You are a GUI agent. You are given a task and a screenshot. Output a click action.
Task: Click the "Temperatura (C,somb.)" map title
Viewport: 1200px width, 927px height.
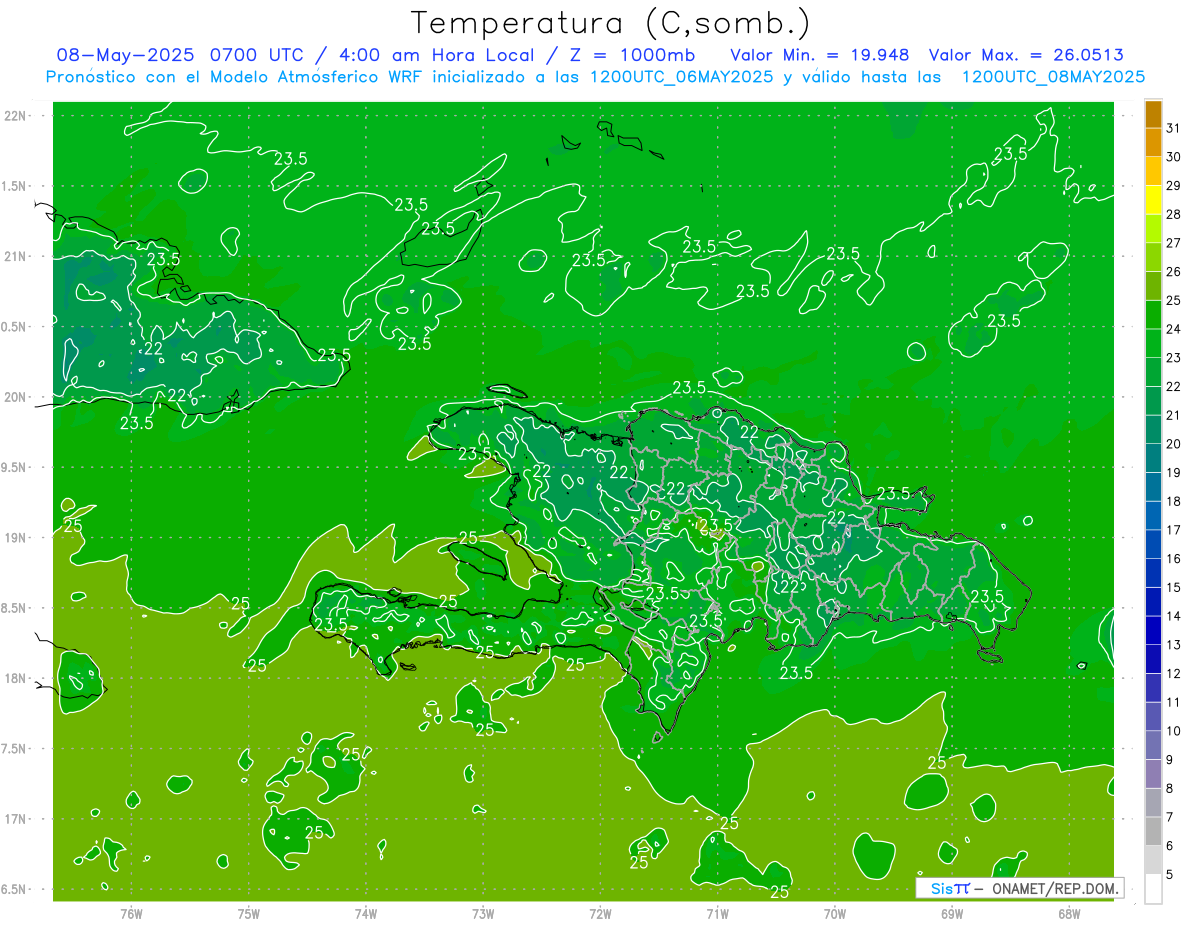pos(610,23)
